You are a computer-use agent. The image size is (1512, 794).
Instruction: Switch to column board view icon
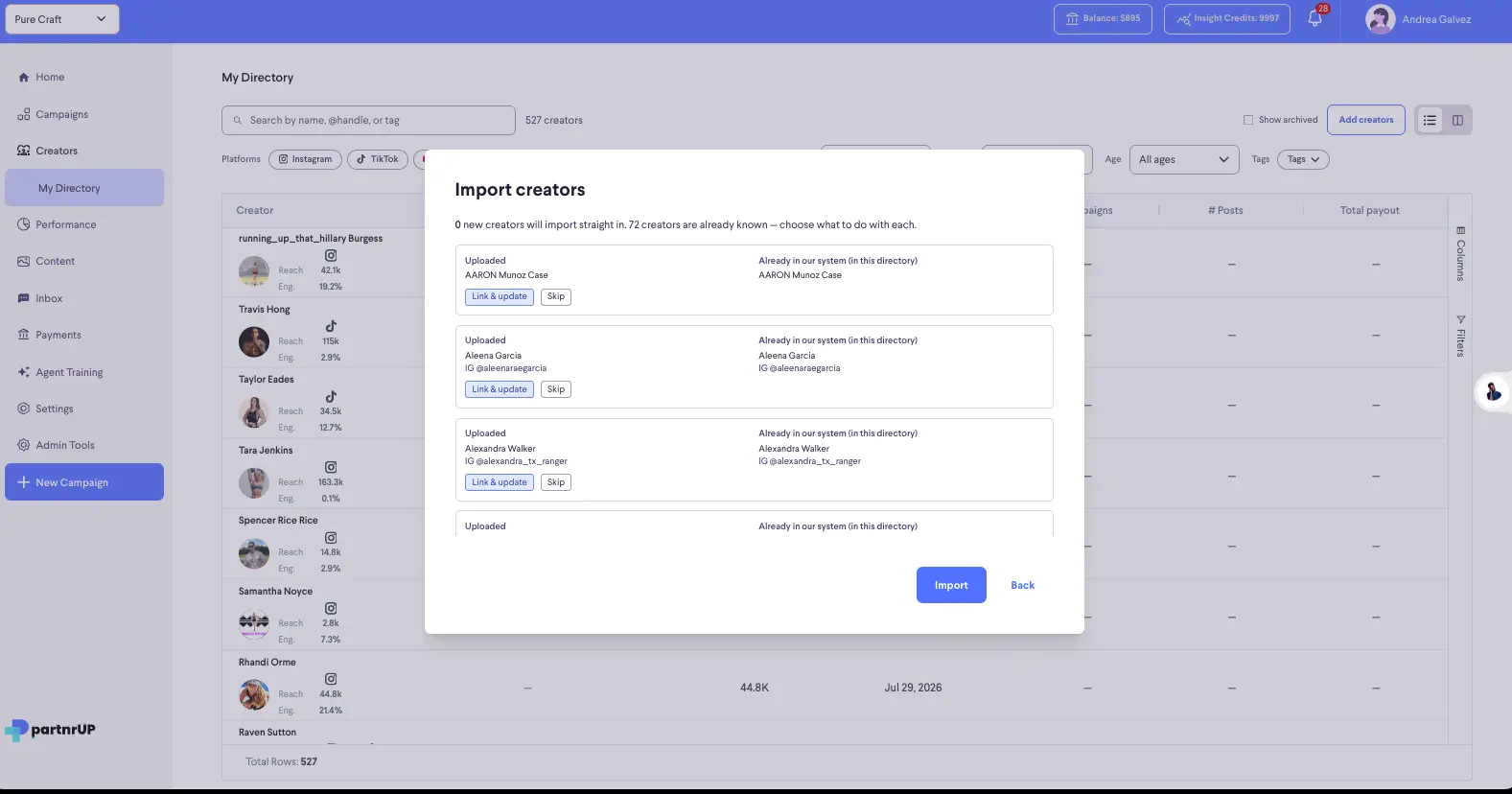[1457, 120]
